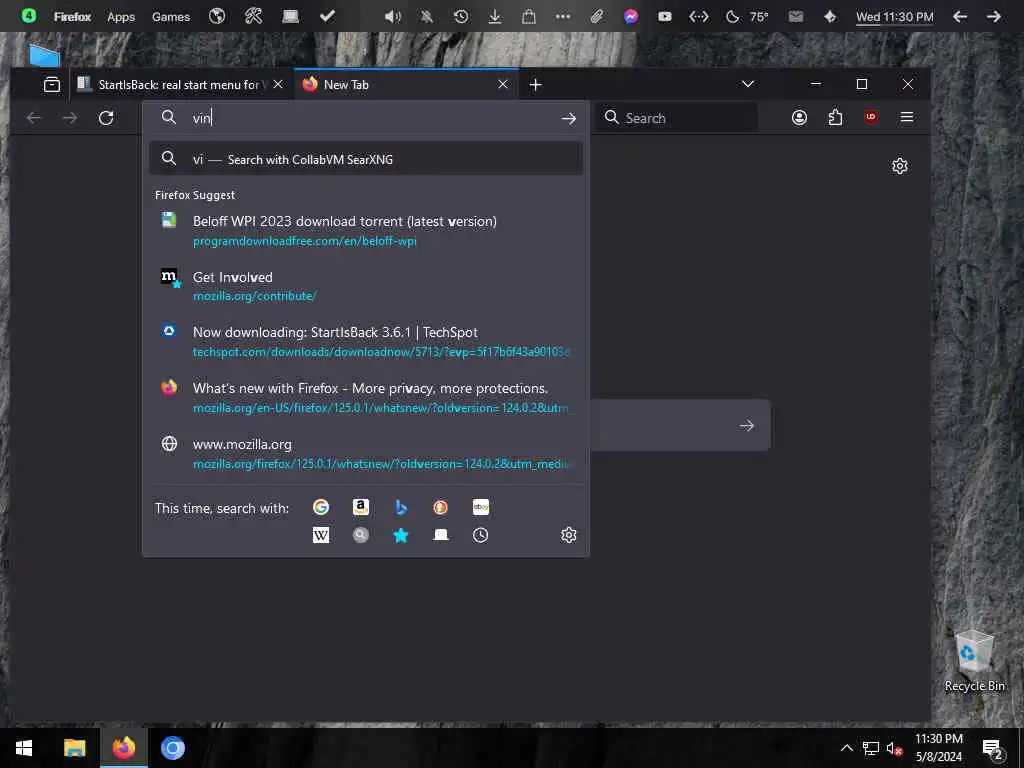Open a new tab with the plus button
The height and width of the screenshot is (768, 1024).
[536, 85]
